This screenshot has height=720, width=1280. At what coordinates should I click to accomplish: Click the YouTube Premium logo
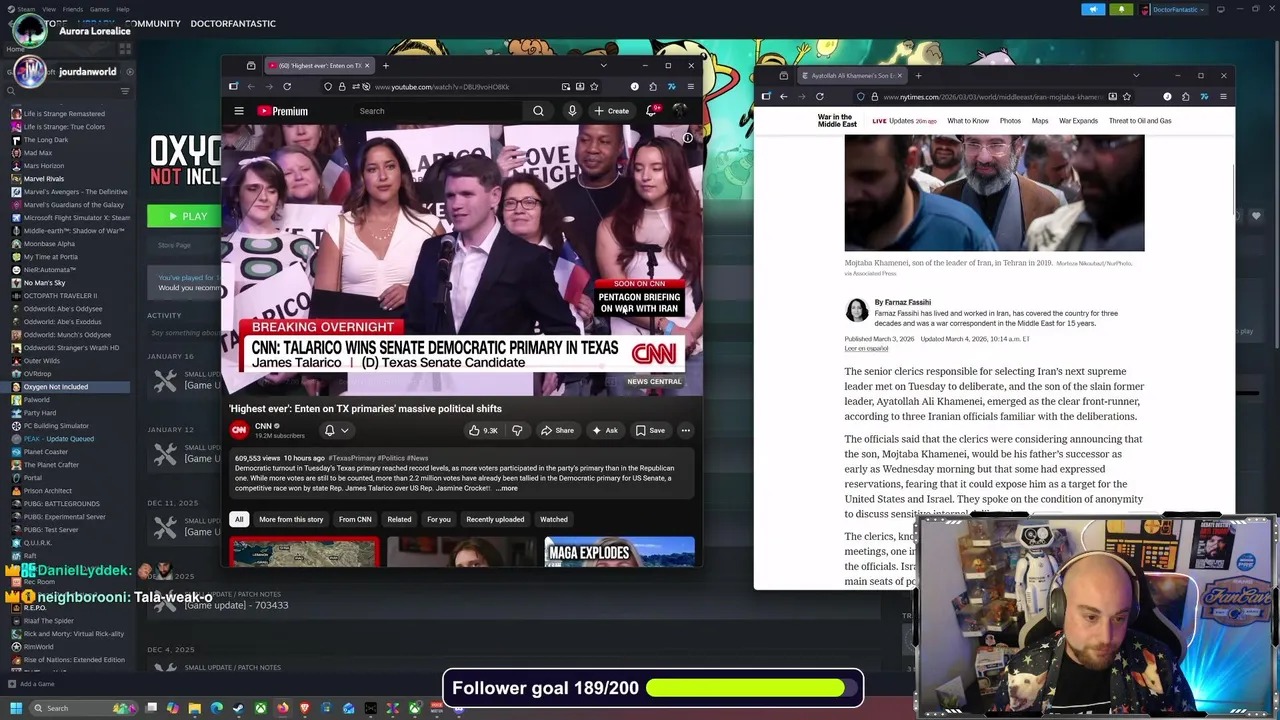click(x=283, y=111)
